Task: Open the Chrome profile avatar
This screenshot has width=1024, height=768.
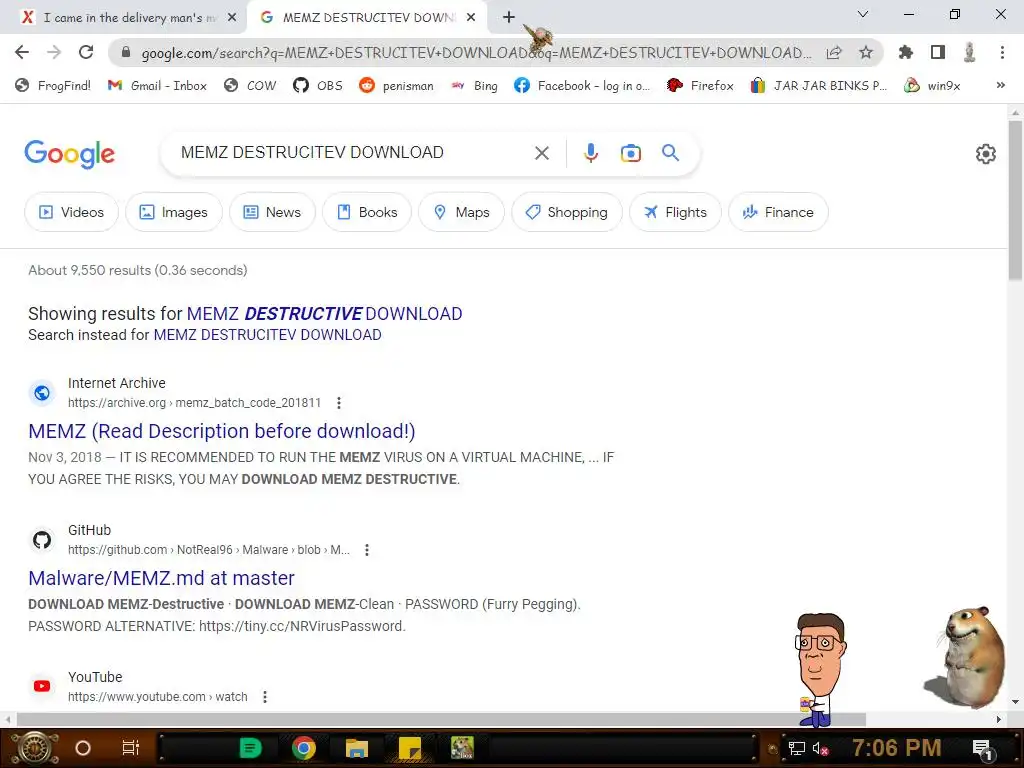Action: click(x=970, y=52)
